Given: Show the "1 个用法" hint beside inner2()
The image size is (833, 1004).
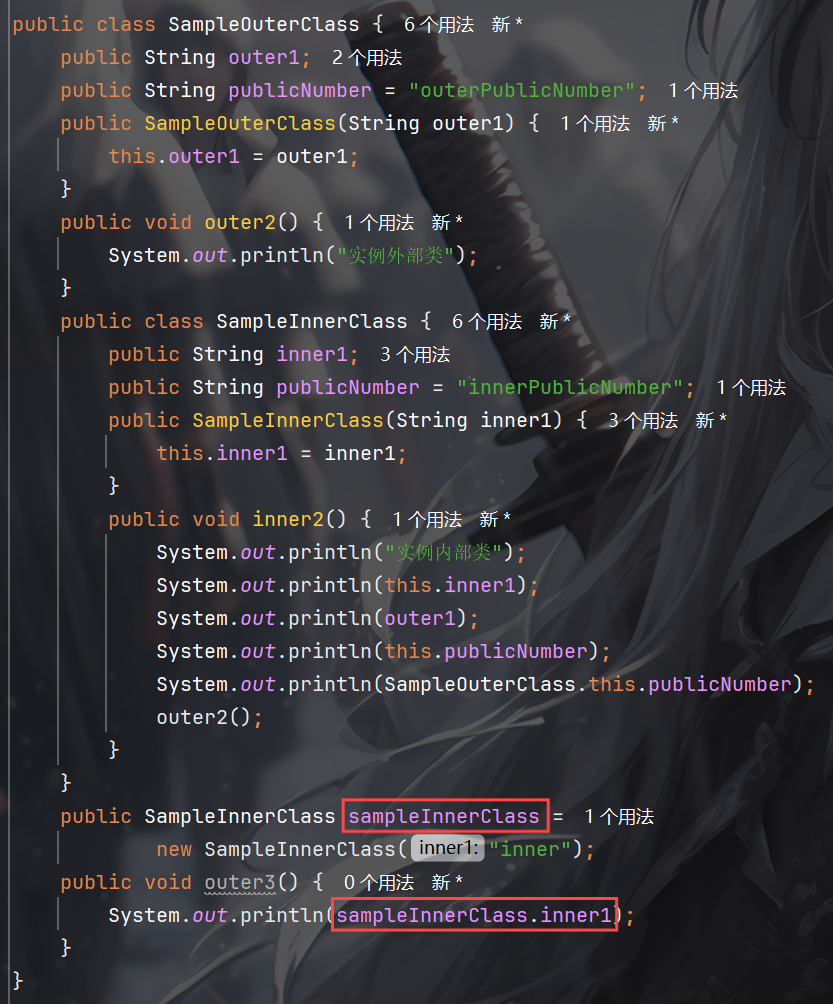Looking at the screenshot, I should click(427, 520).
